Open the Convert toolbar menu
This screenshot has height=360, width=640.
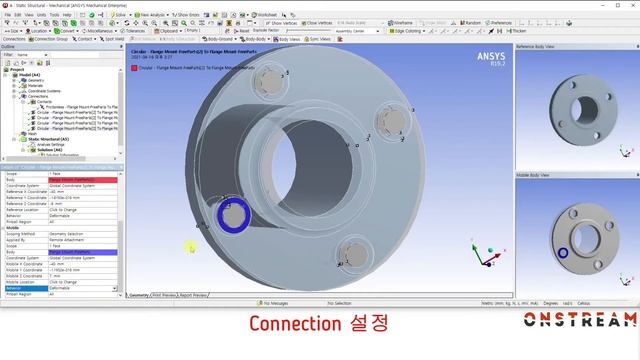click(x=65, y=31)
